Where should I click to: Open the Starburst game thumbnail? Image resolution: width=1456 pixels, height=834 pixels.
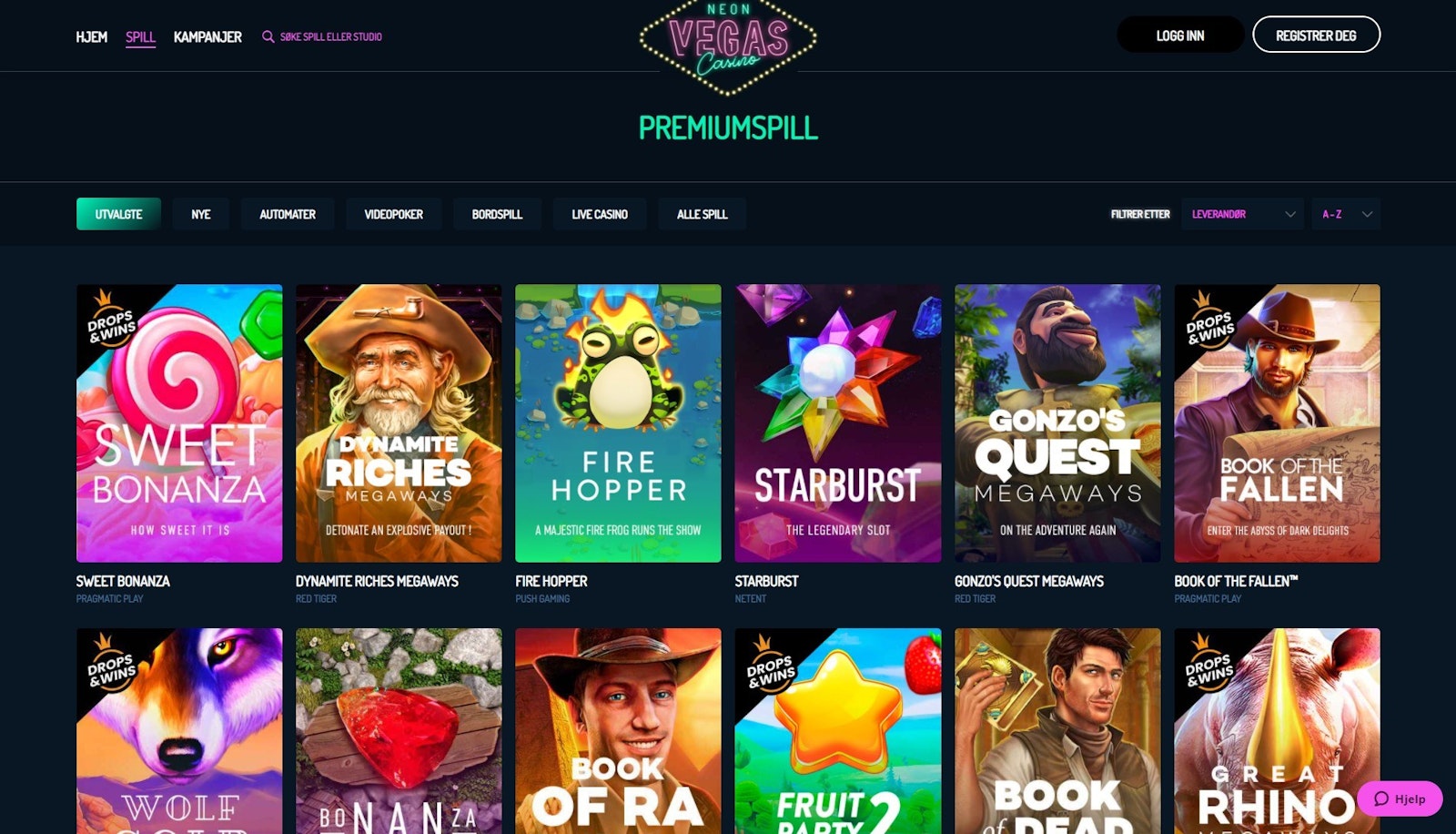(x=838, y=423)
